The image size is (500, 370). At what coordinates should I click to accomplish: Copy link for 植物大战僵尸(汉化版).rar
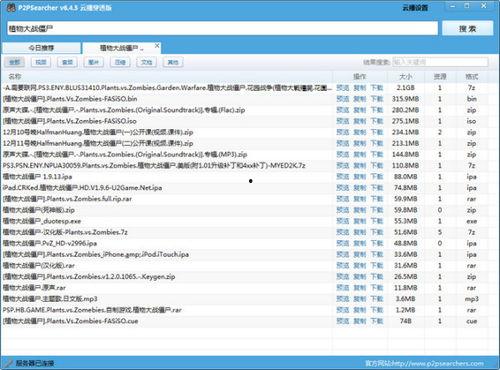point(360,265)
